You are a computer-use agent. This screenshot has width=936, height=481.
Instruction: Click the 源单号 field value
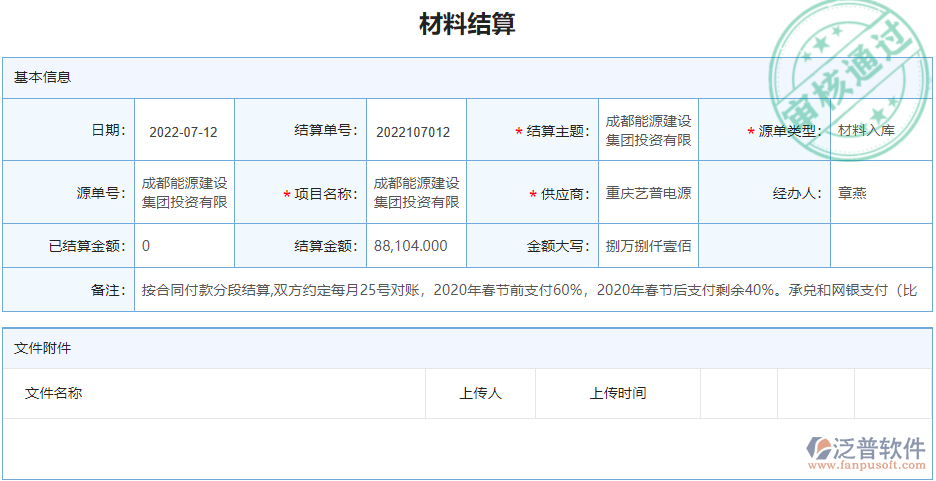pos(184,193)
